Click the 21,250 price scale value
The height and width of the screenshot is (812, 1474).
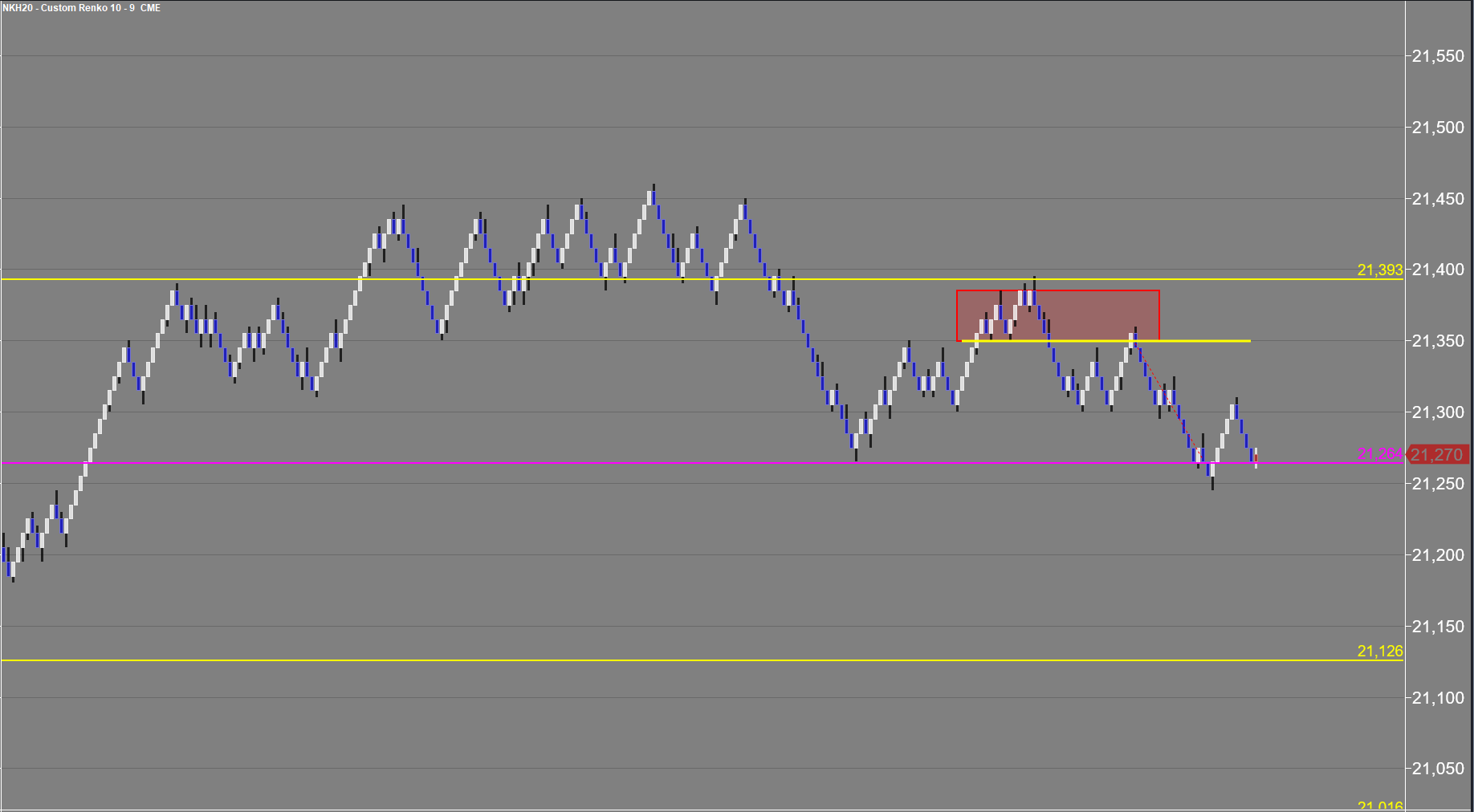1438,484
